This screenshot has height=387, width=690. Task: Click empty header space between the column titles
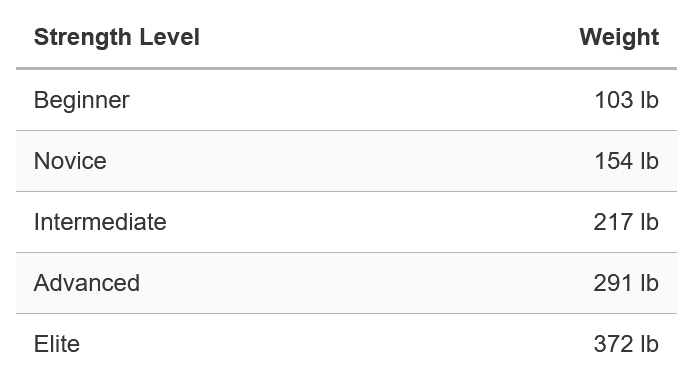[389, 37]
